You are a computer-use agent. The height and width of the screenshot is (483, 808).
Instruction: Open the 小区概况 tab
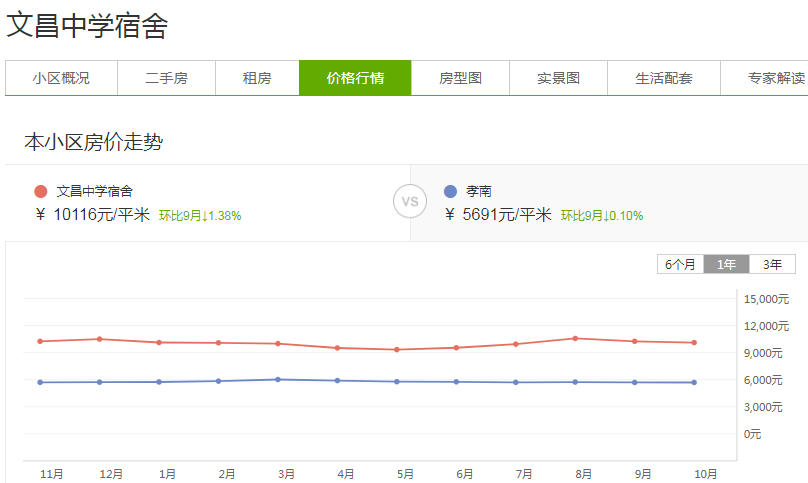pos(61,78)
